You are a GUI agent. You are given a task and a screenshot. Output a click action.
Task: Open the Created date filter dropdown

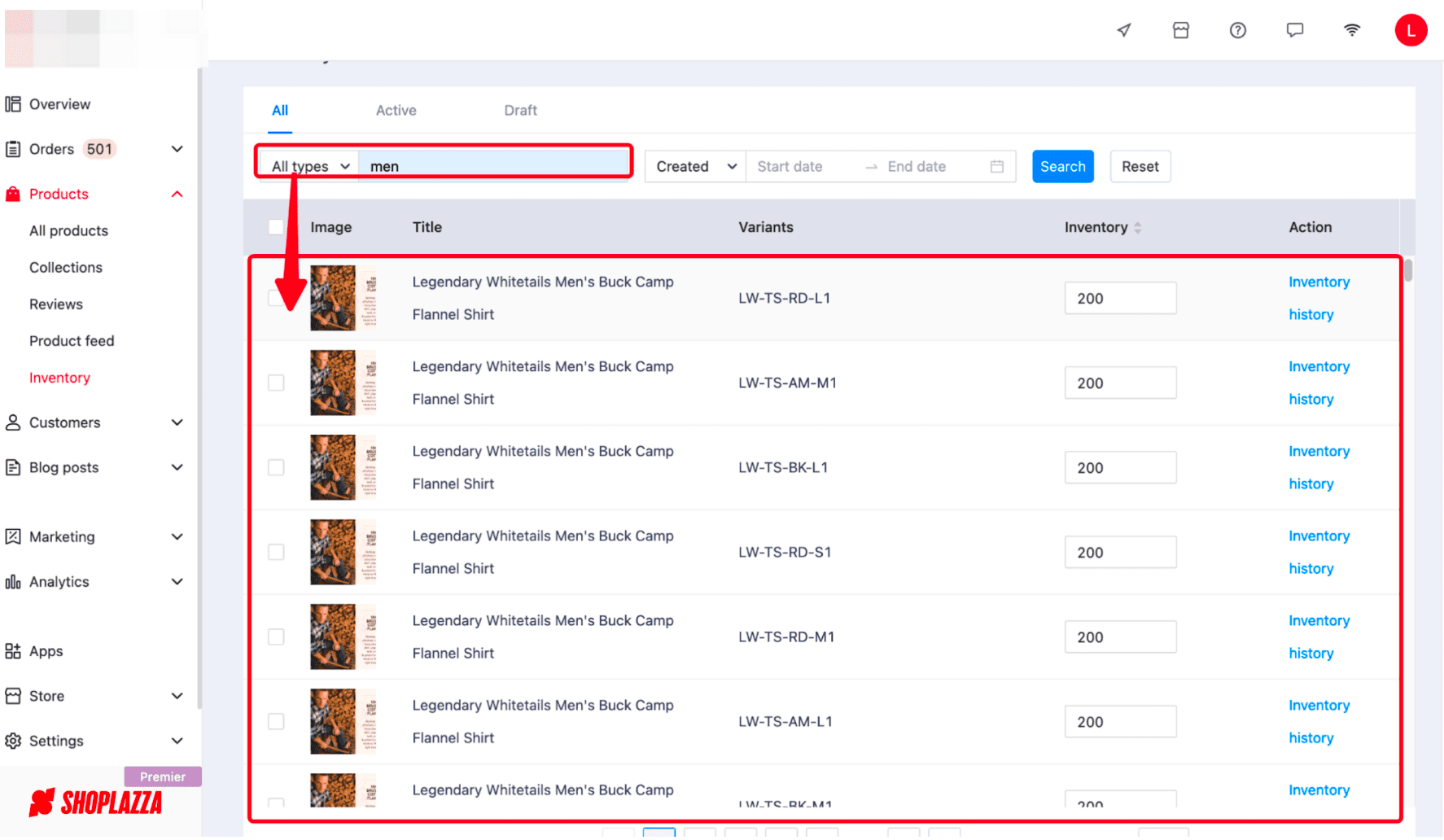pos(696,166)
